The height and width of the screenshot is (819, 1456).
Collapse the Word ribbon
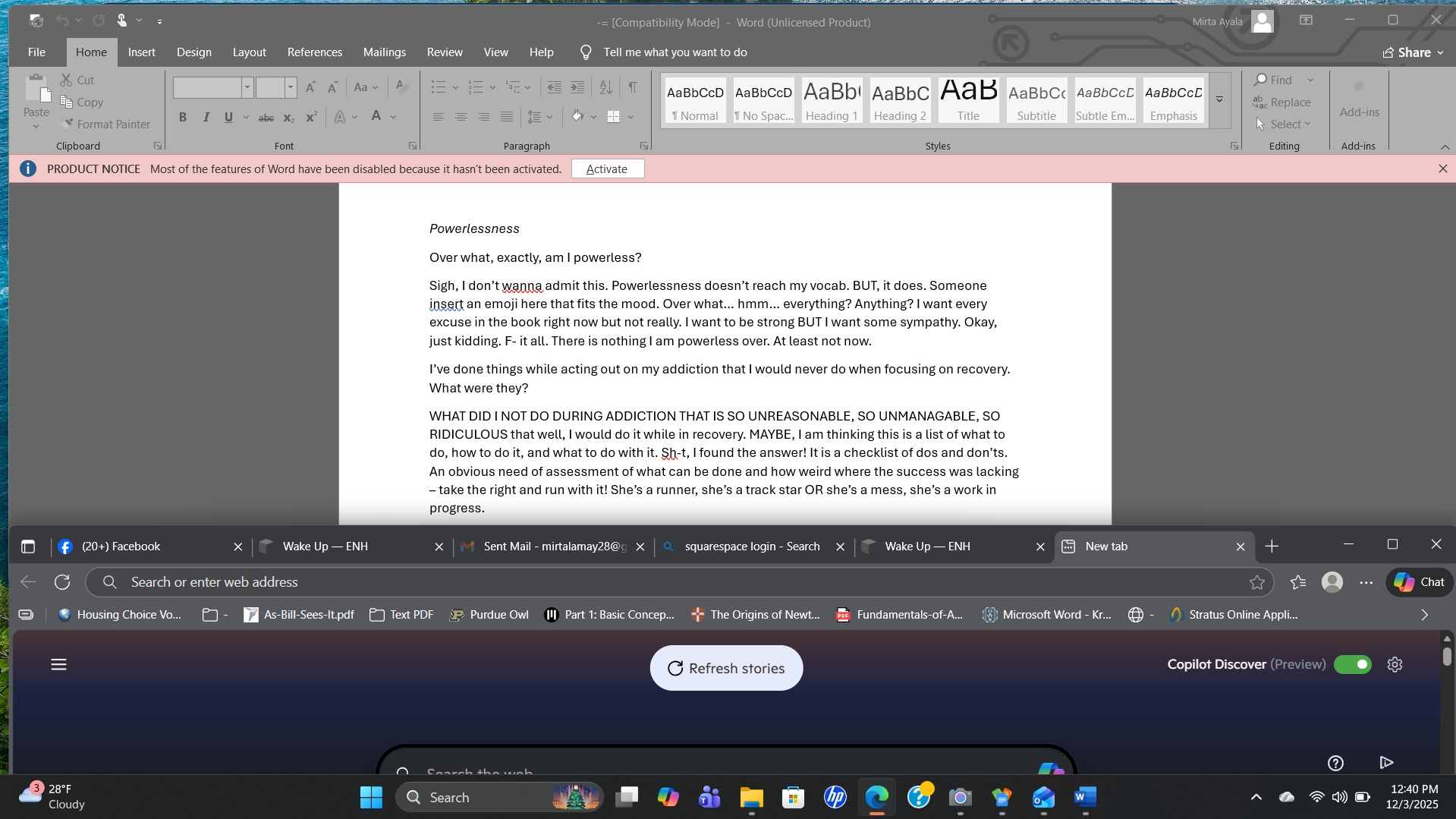click(1445, 146)
